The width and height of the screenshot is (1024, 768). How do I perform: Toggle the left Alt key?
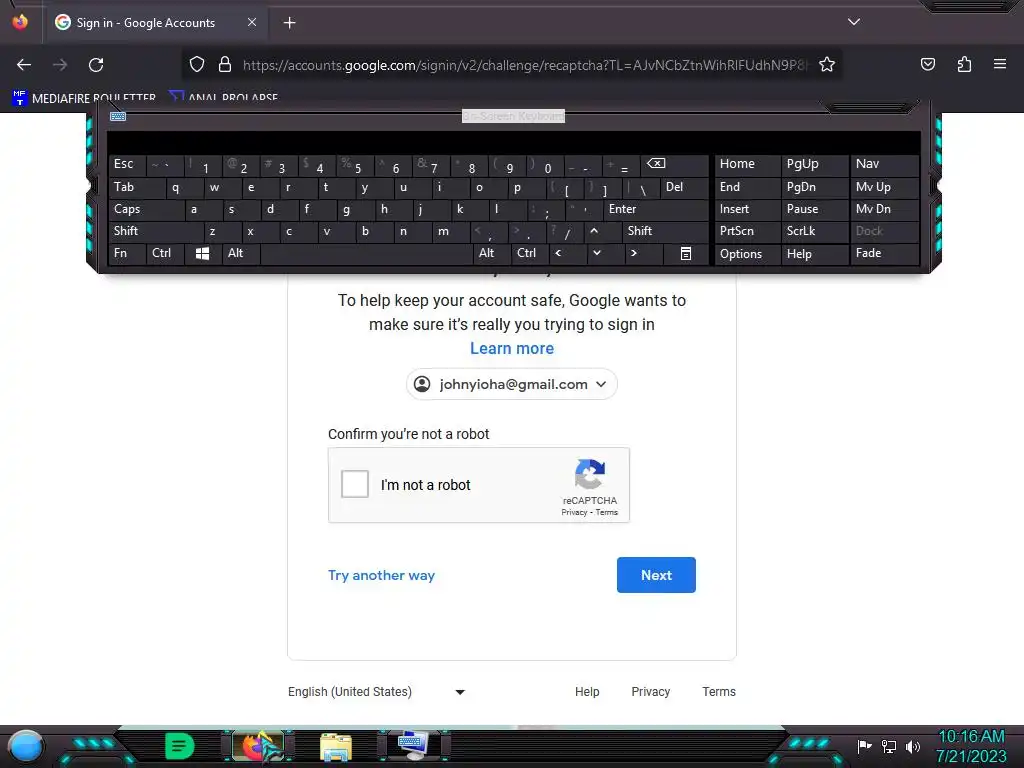click(x=241, y=253)
